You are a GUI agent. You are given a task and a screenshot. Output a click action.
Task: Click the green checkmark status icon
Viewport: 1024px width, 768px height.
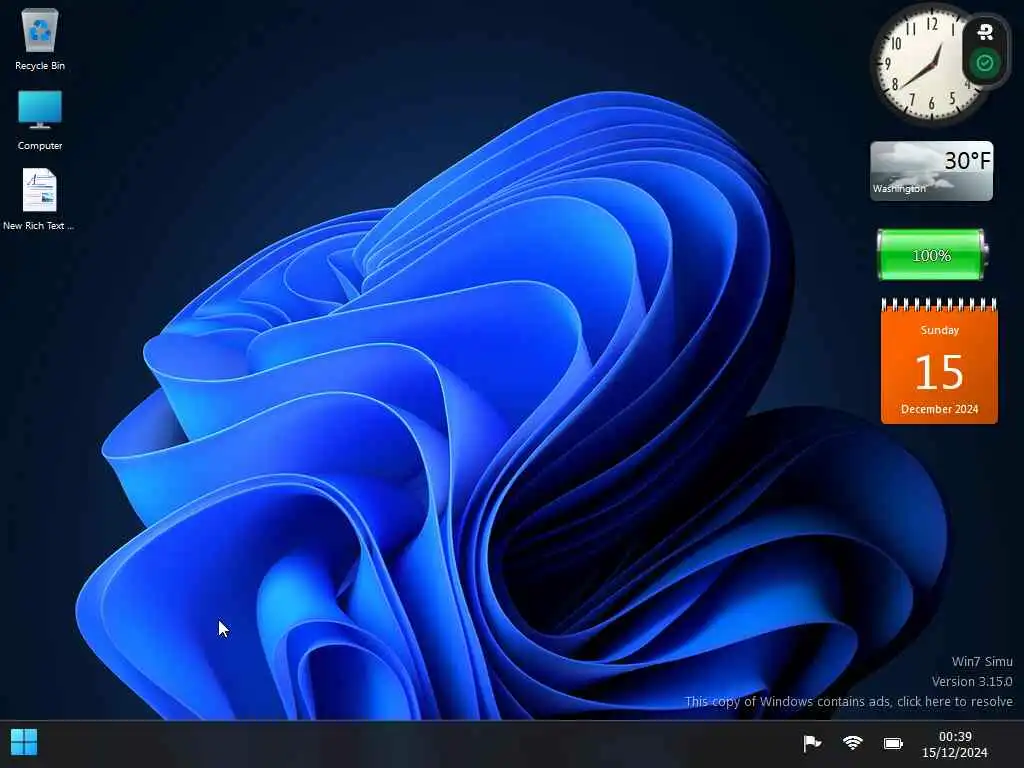point(985,63)
